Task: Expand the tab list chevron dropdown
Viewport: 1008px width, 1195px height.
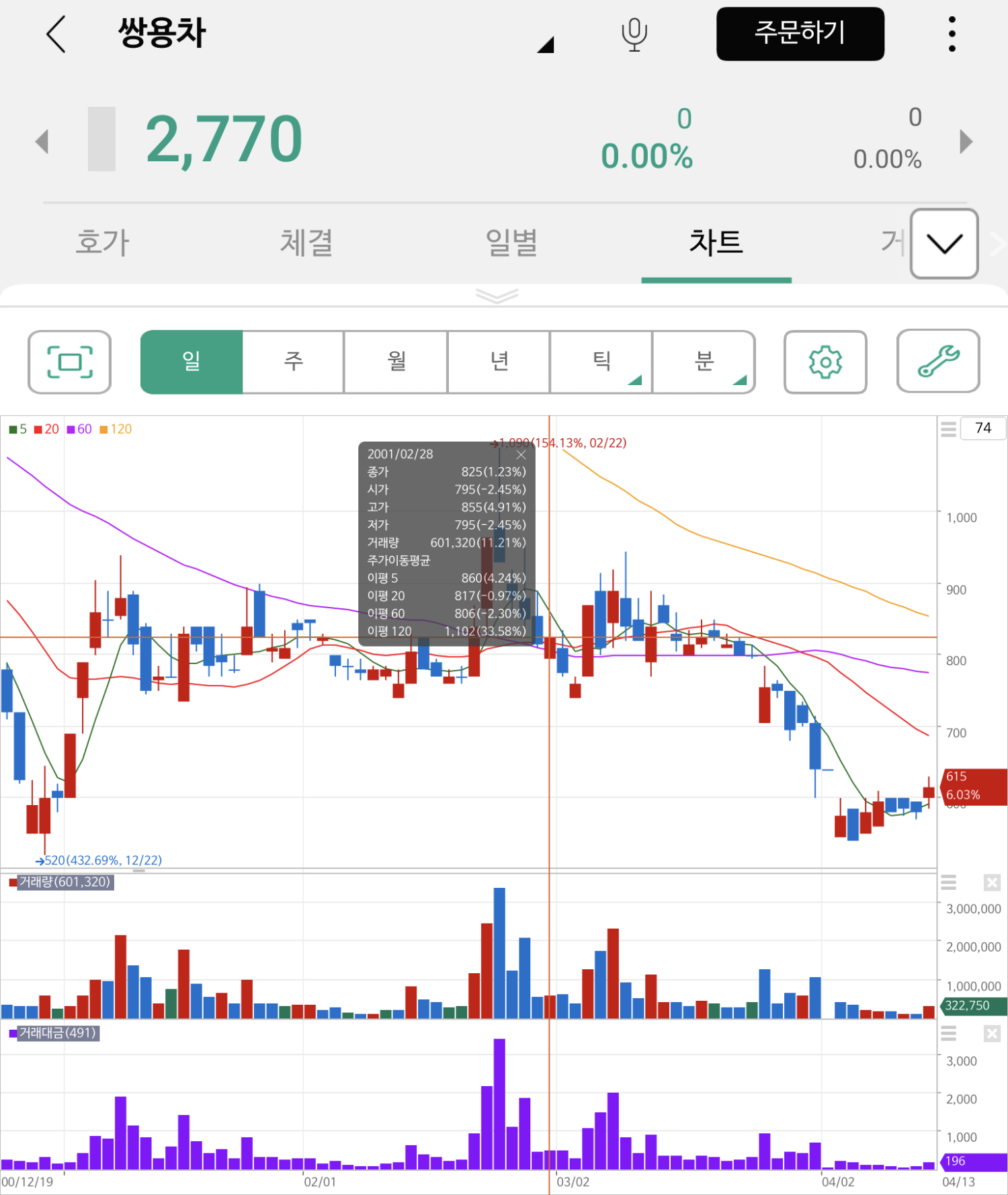Action: pos(944,243)
